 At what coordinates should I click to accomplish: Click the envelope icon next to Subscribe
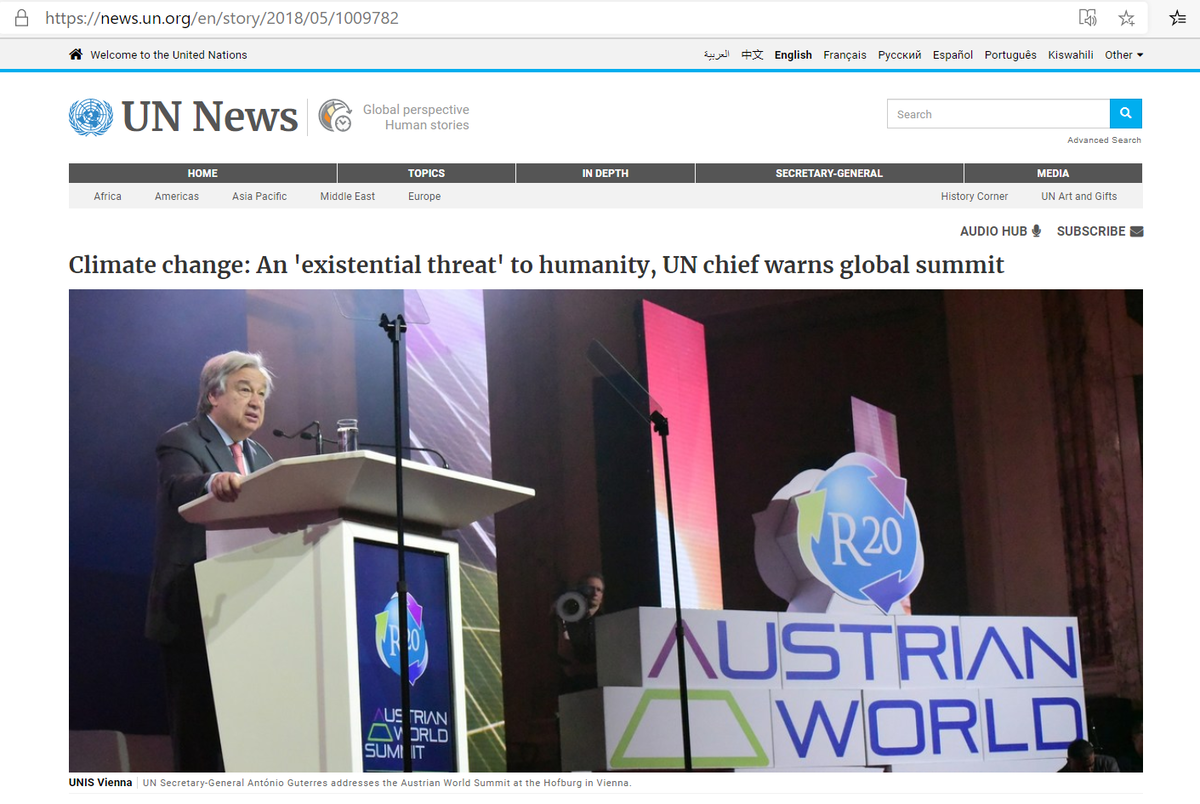click(x=1136, y=231)
